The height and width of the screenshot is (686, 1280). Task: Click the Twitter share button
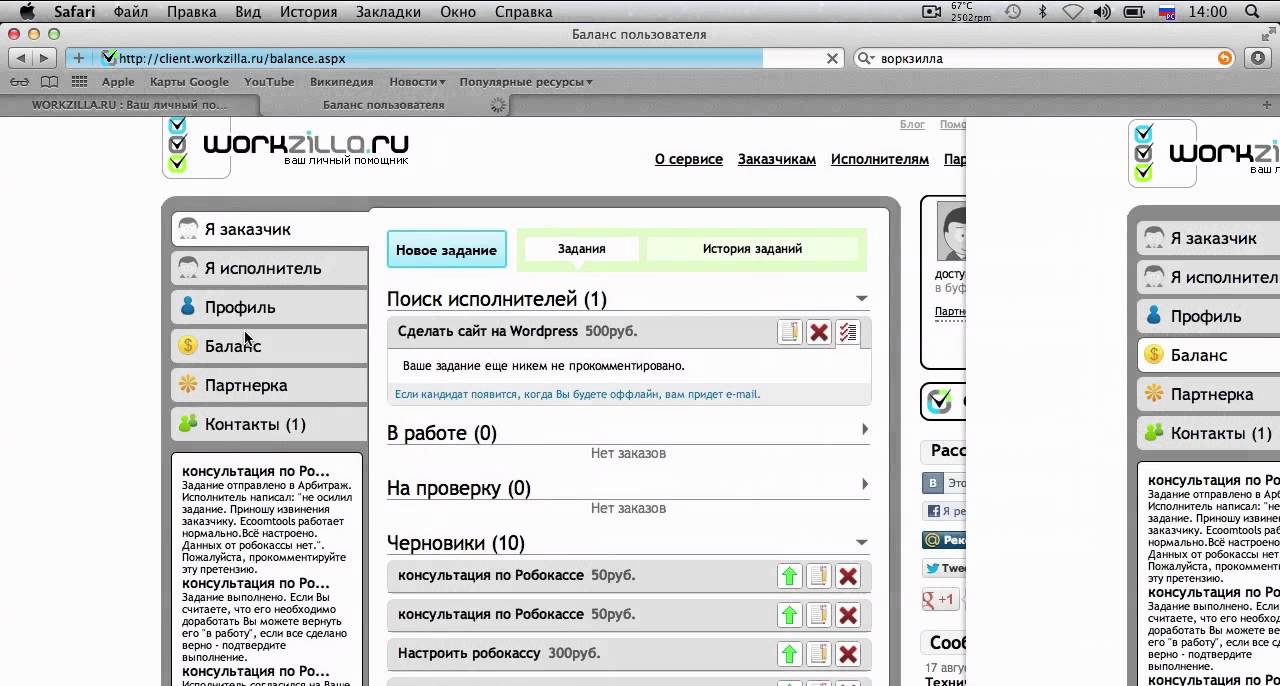coord(944,568)
